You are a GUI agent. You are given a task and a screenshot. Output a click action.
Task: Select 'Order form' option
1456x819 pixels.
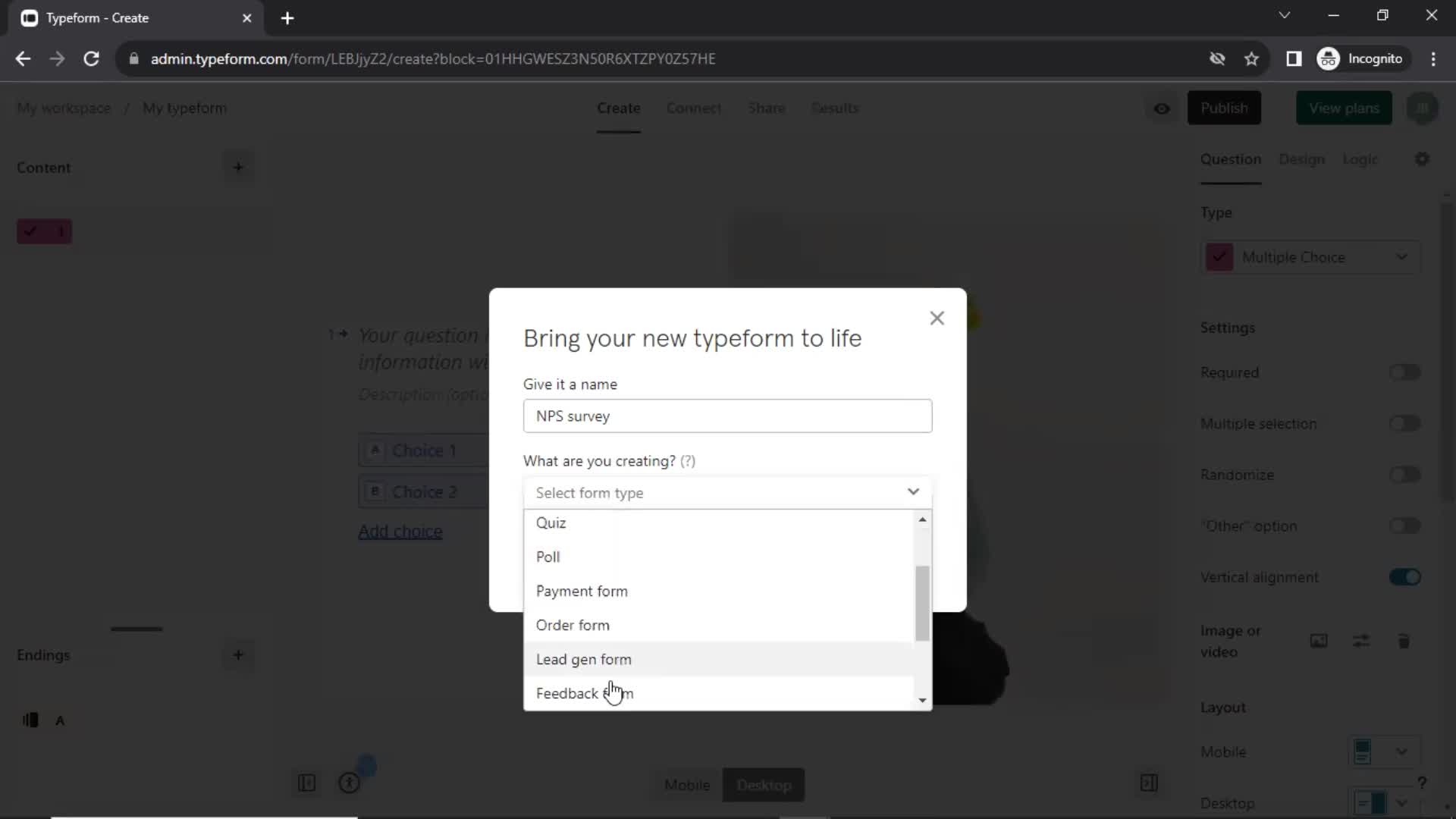(x=718, y=625)
